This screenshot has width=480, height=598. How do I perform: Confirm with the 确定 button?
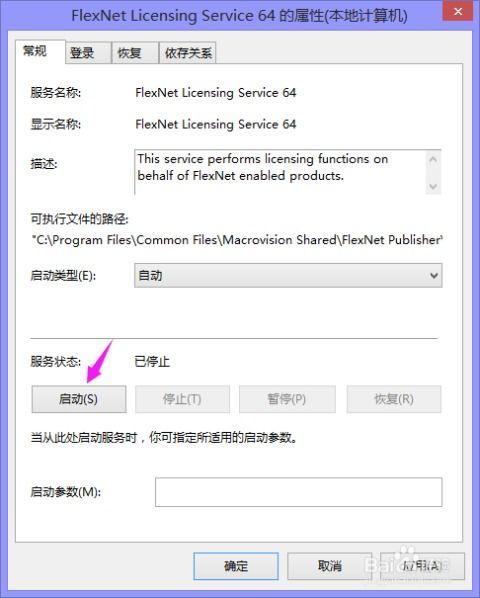click(236, 566)
